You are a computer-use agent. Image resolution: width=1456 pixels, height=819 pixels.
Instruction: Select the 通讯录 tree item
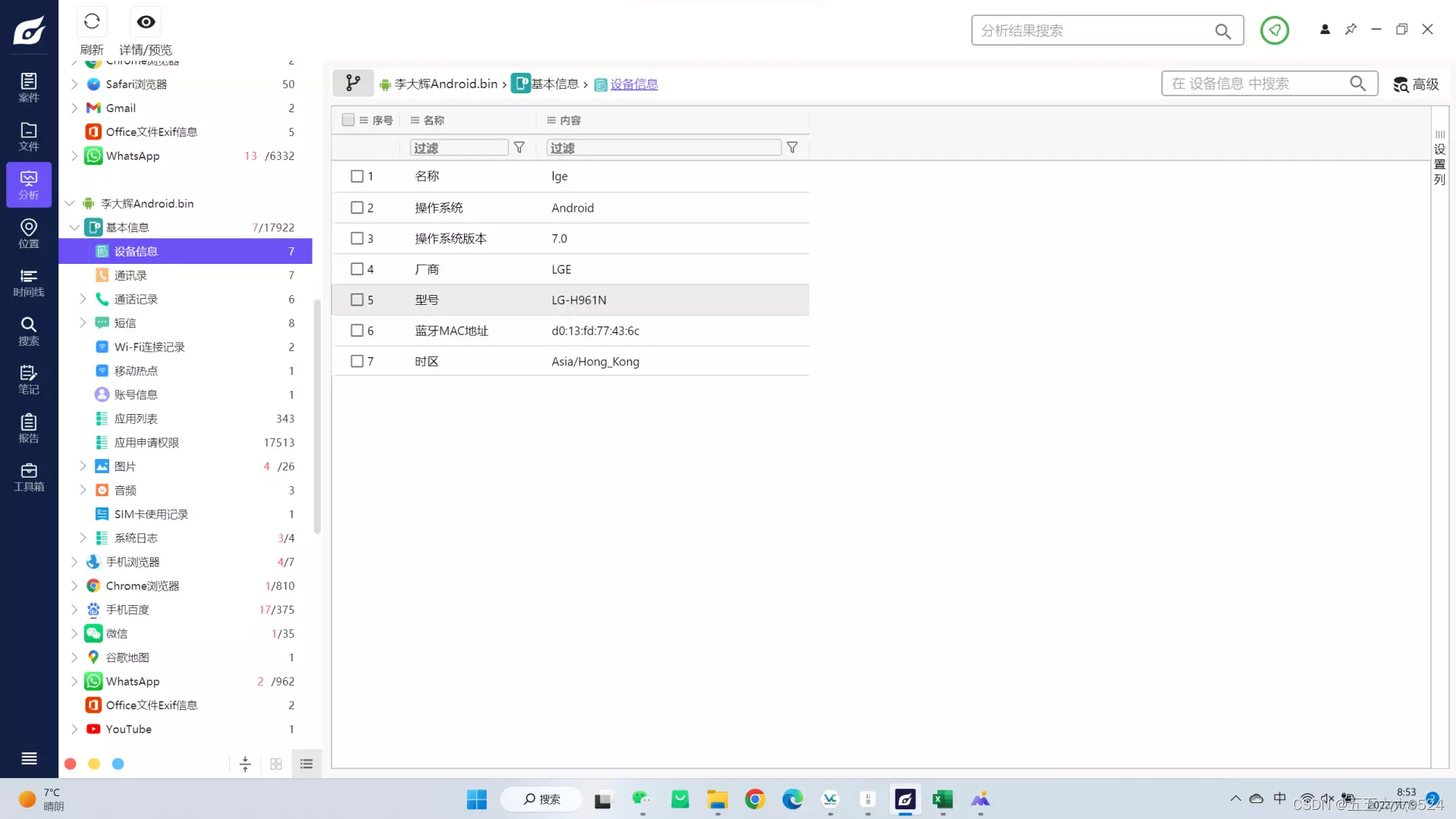[x=130, y=275]
